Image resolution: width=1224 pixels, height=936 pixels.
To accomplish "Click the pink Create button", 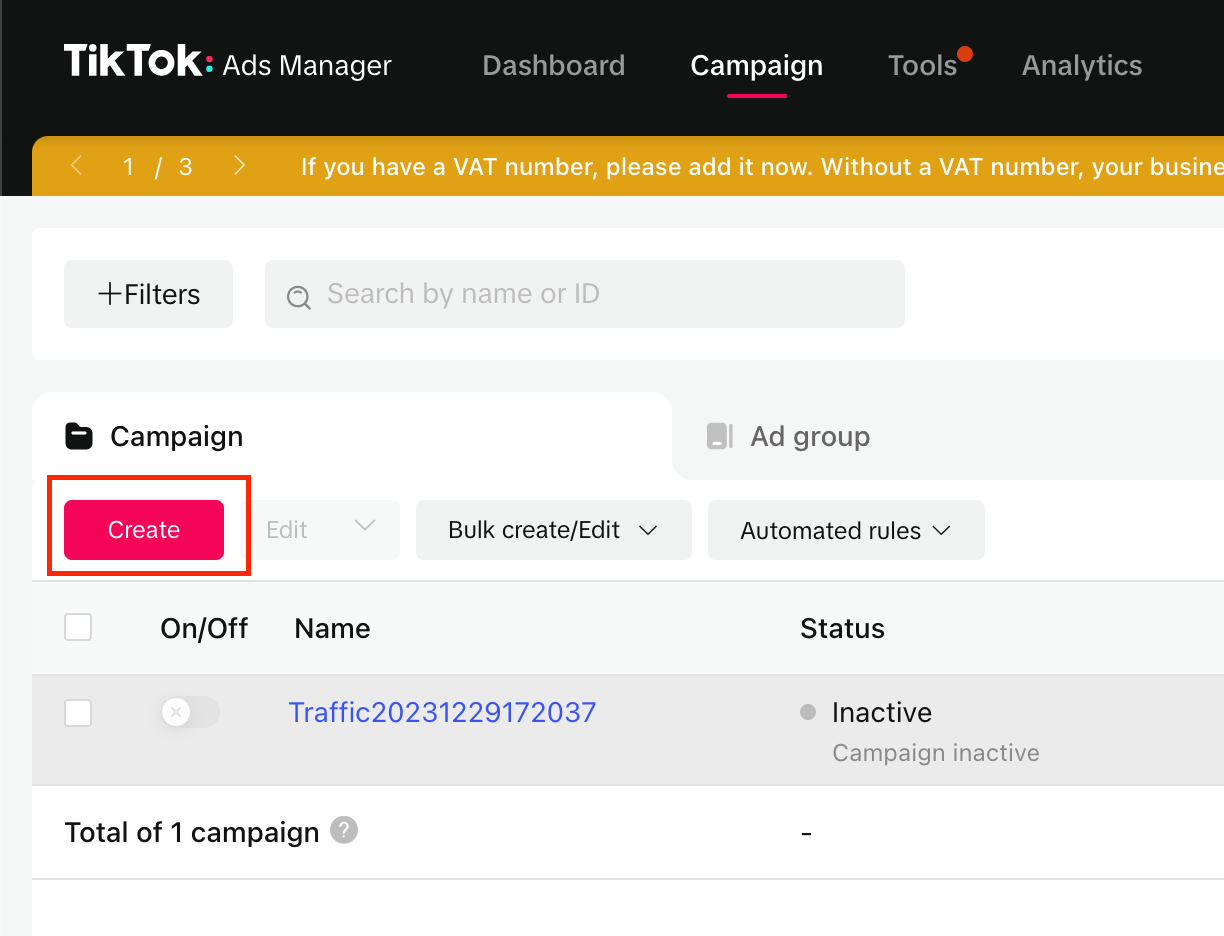I will point(144,530).
